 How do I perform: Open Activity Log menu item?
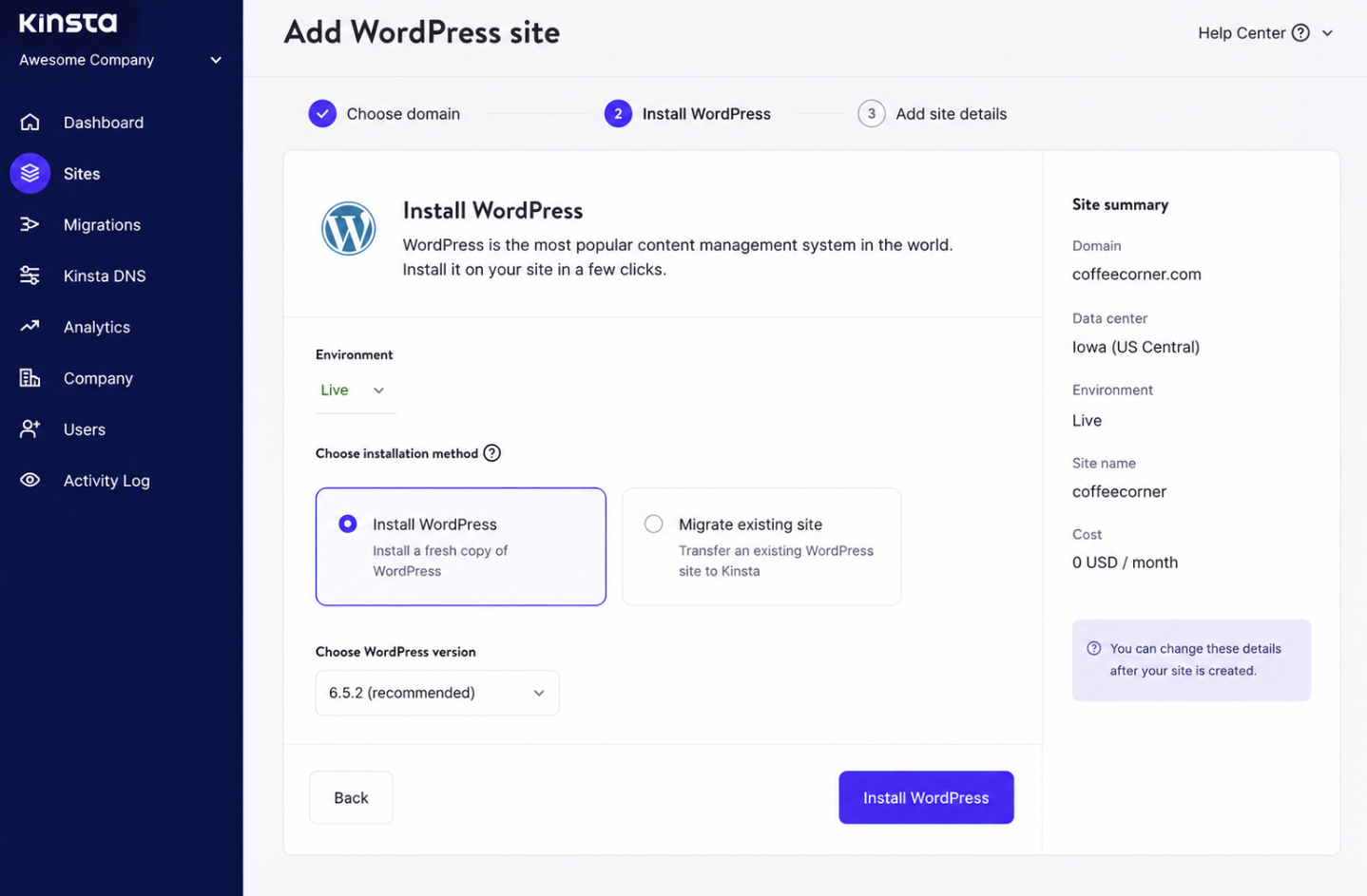pyautogui.click(x=106, y=481)
